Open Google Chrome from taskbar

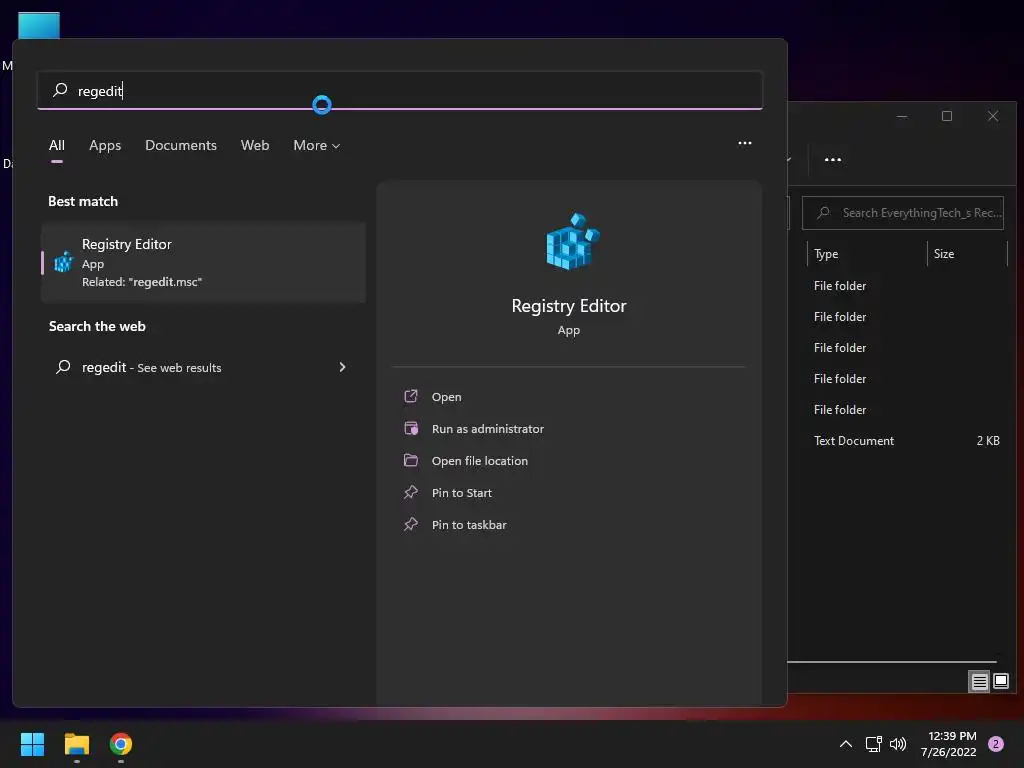point(121,744)
